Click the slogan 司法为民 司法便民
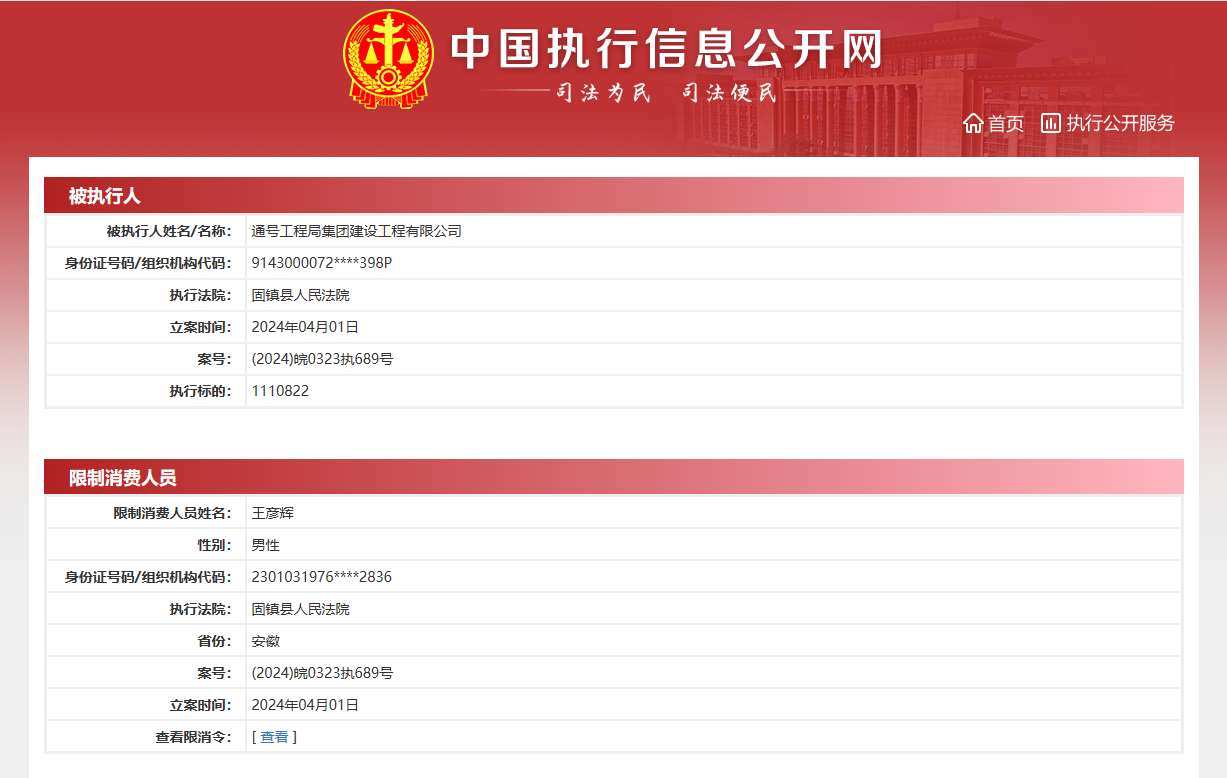This screenshot has width=1227, height=778. click(666, 93)
